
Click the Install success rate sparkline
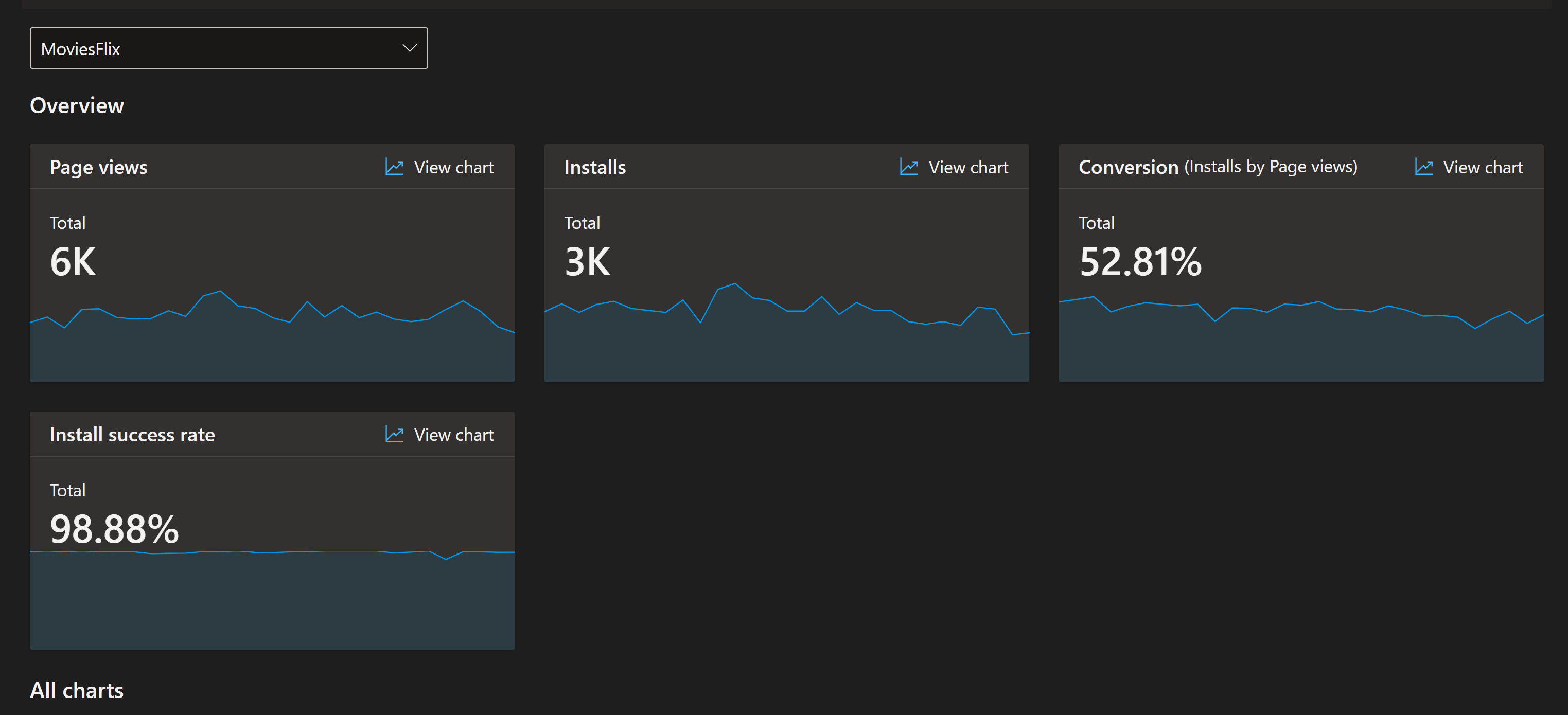coord(272,599)
